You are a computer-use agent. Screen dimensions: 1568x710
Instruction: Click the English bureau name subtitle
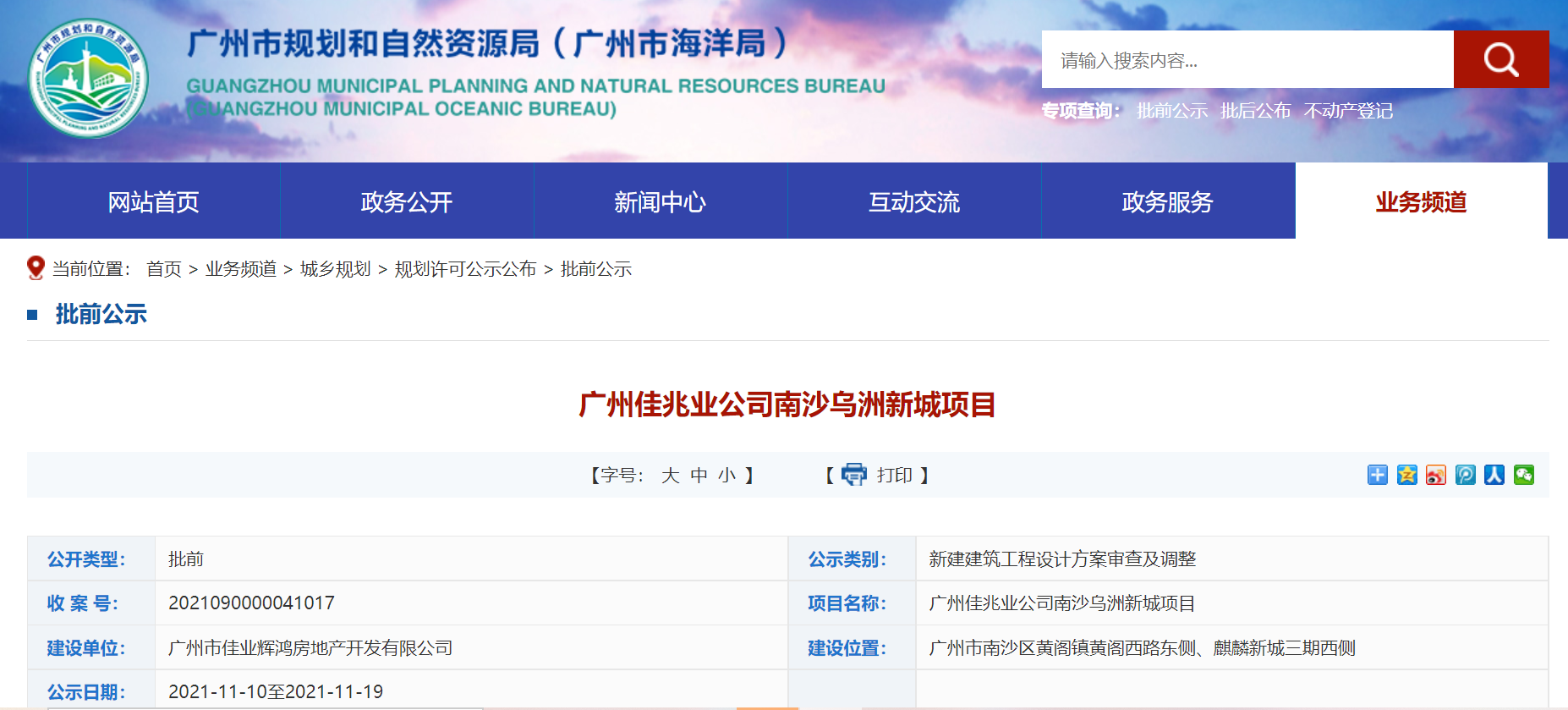pyautogui.click(x=535, y=97)
